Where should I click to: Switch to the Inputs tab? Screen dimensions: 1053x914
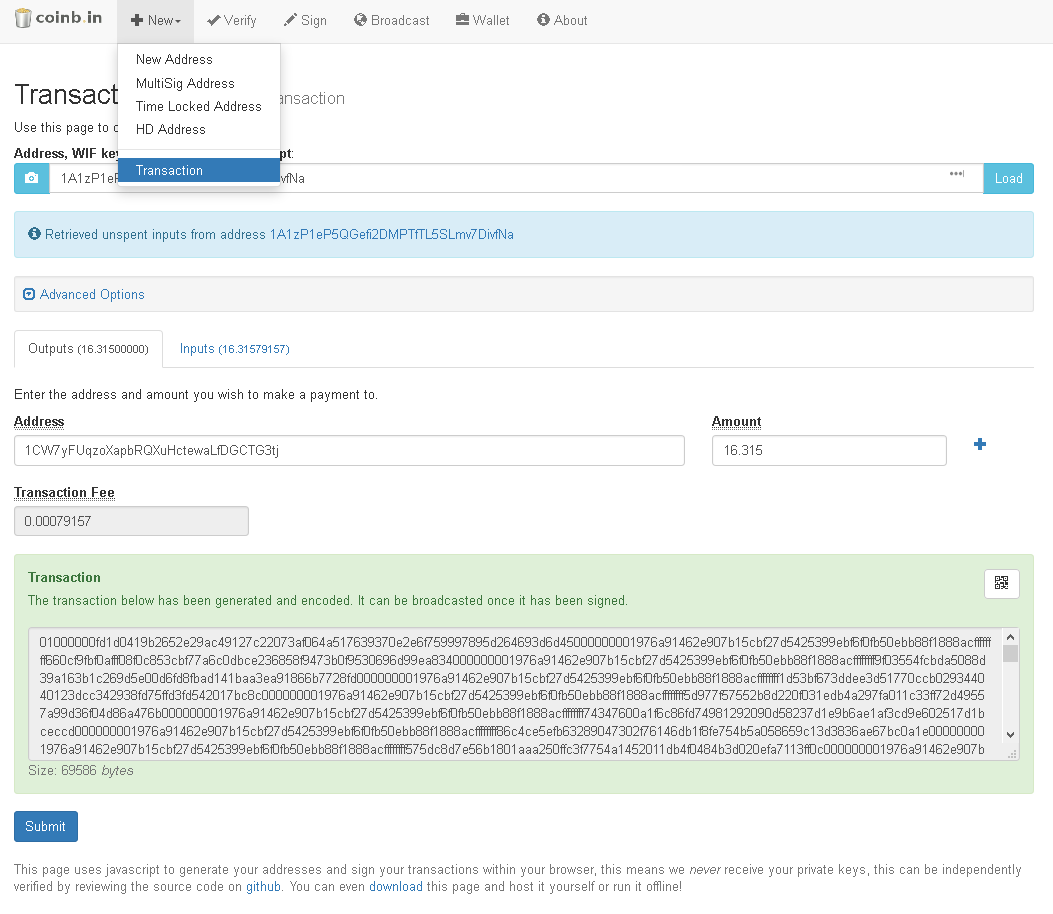(234, 349)
